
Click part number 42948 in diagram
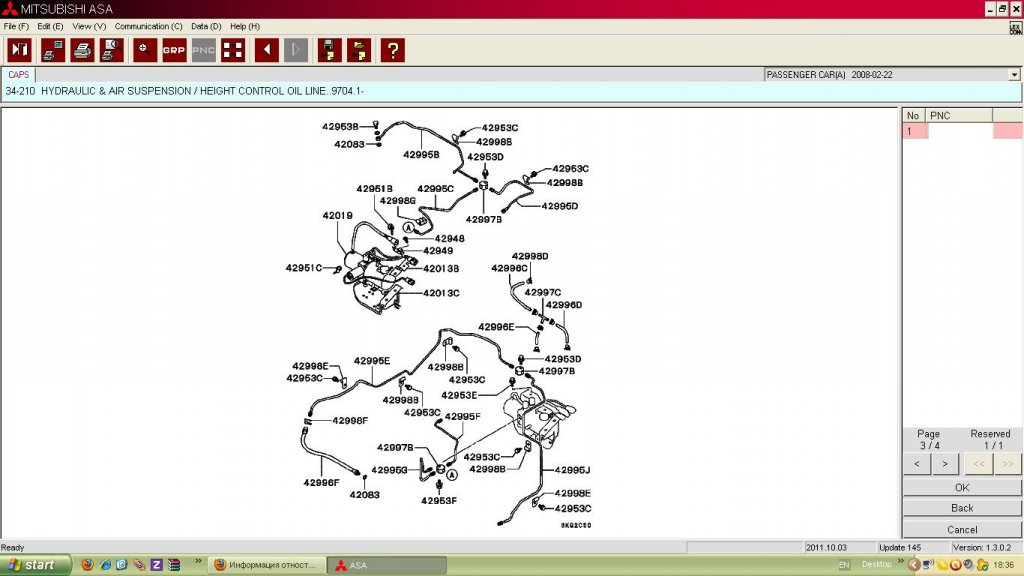pos(449,239)
